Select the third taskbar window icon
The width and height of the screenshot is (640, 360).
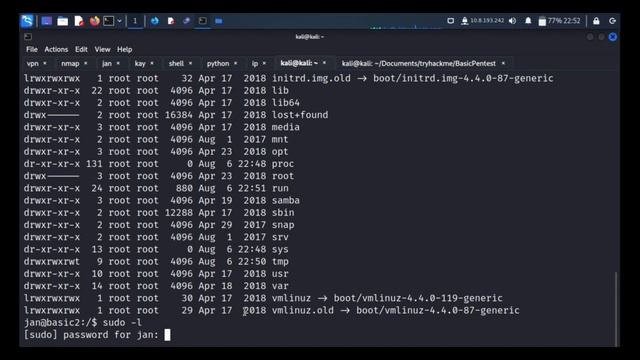(x=187, y=21)
